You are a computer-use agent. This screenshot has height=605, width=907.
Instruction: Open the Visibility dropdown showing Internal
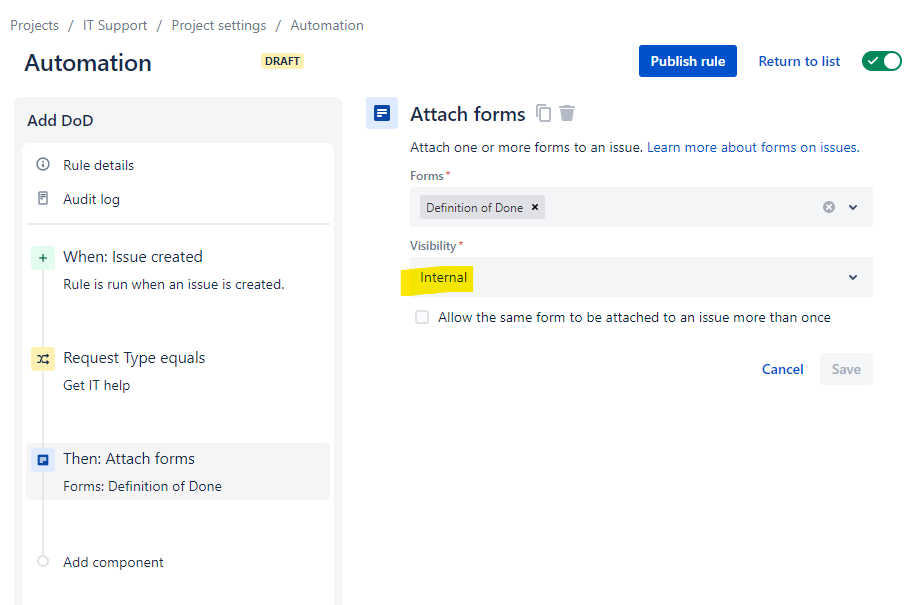[x=641, y=277]
